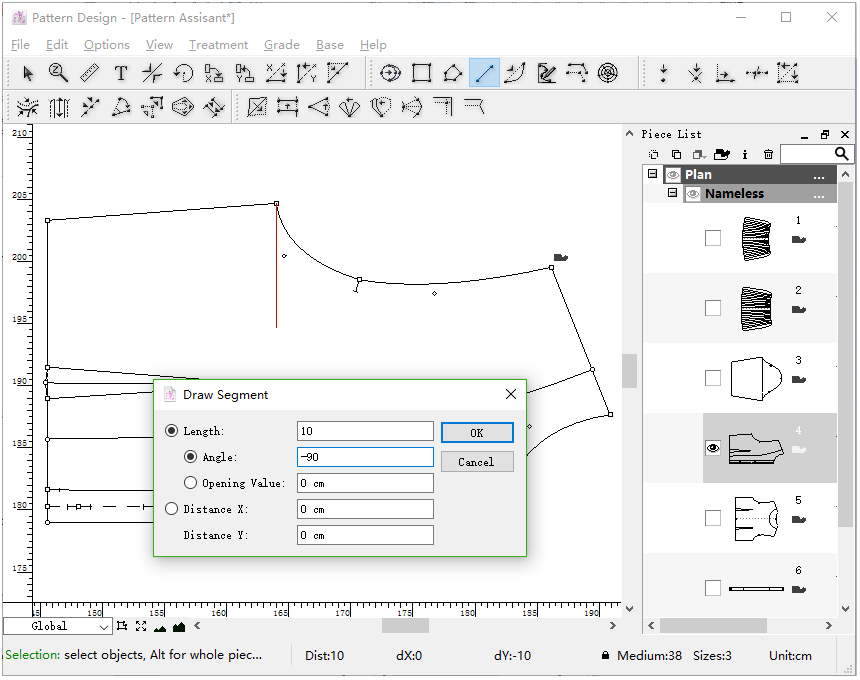Image resolution: width=860 pixels, height=680 pixels.
Task: Click Cancel in Draw Segment dialog
Action: [476, 462]
